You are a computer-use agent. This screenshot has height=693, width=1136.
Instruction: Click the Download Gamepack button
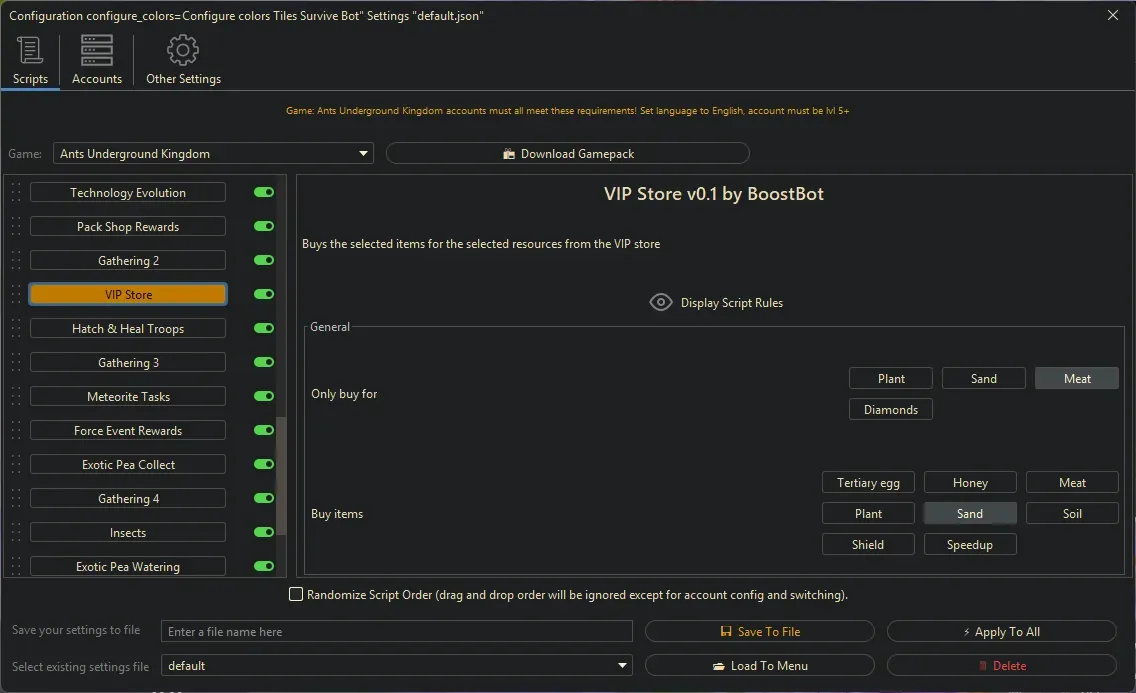click(x=567, y=154)
